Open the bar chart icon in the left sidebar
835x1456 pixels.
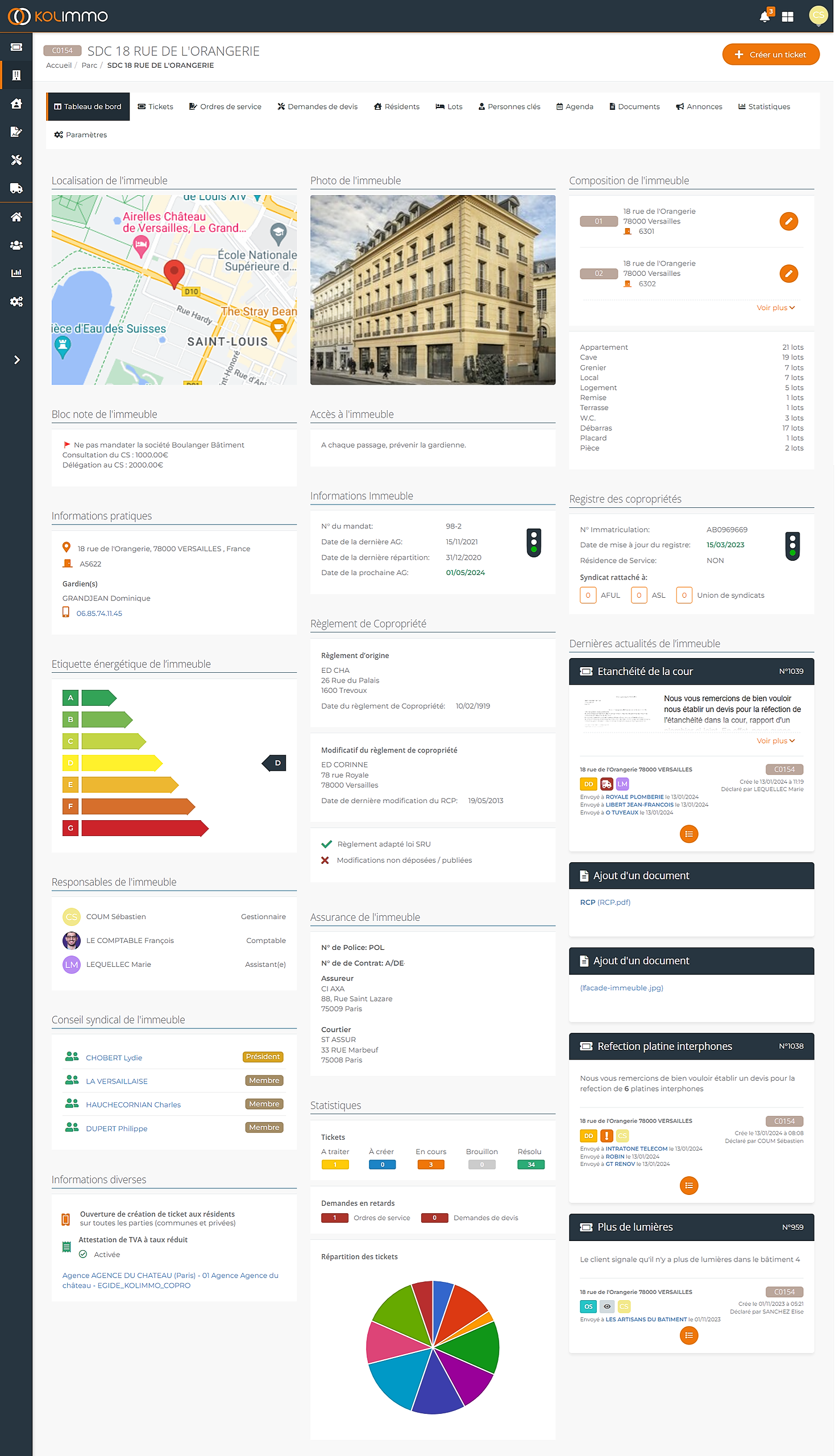click(x=16, y=273)
